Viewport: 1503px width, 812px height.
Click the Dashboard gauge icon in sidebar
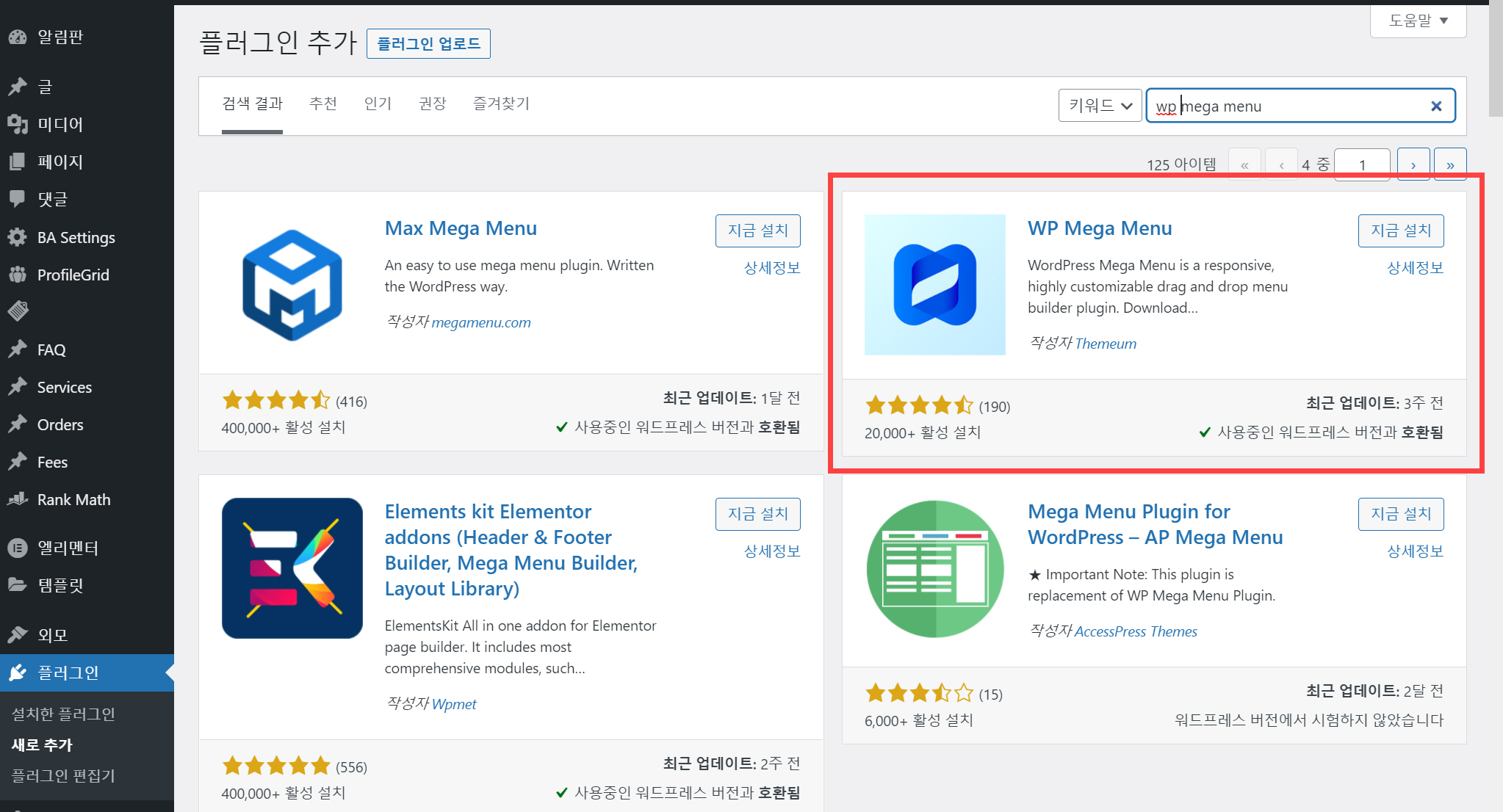18,37
